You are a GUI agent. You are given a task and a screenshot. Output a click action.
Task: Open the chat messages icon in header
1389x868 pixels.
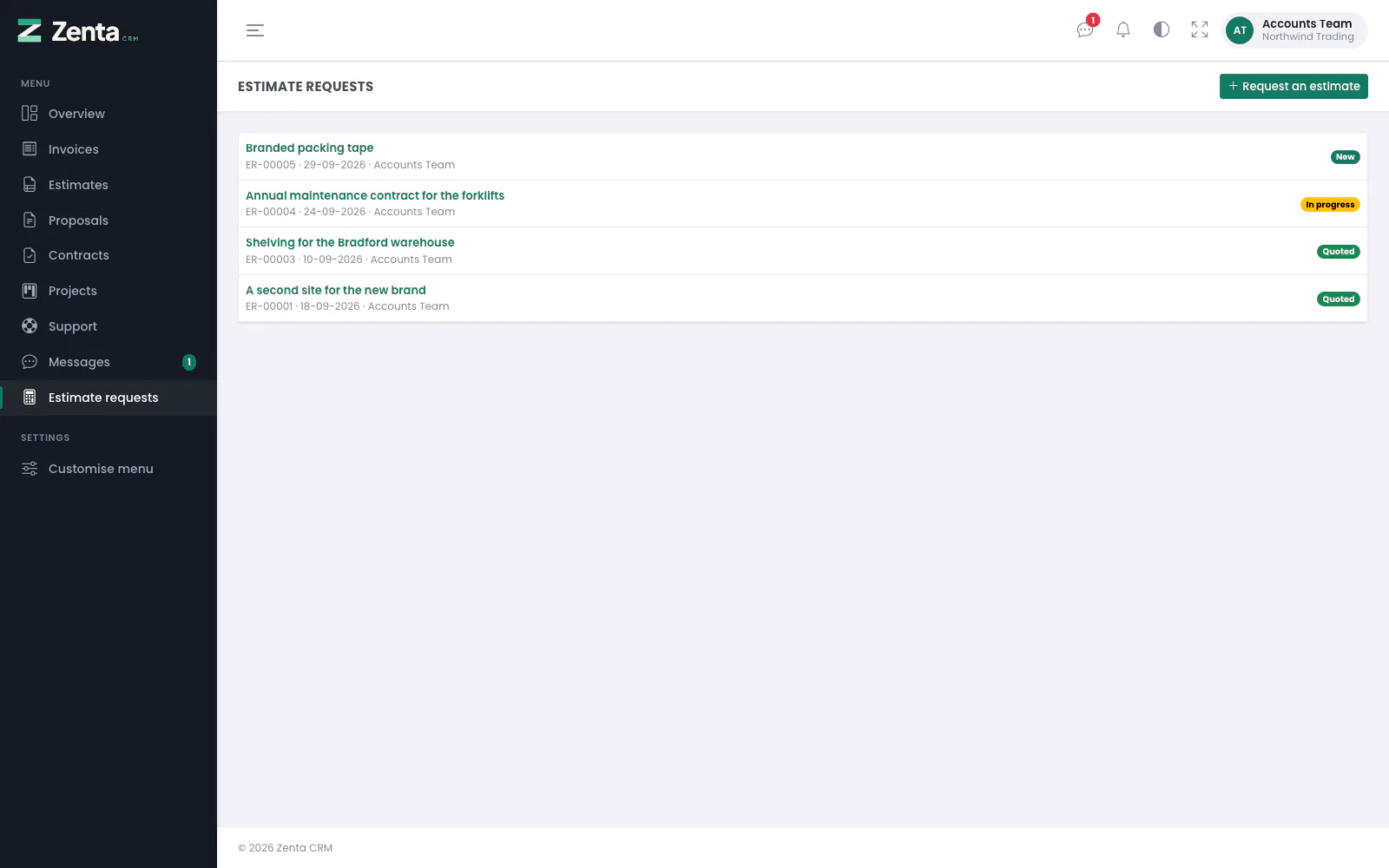[1085, 30]
